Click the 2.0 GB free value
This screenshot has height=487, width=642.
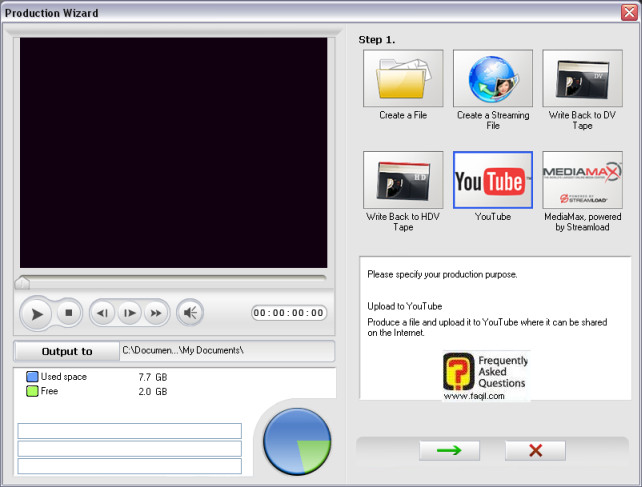pyautogui.click(x=153, y=392)
